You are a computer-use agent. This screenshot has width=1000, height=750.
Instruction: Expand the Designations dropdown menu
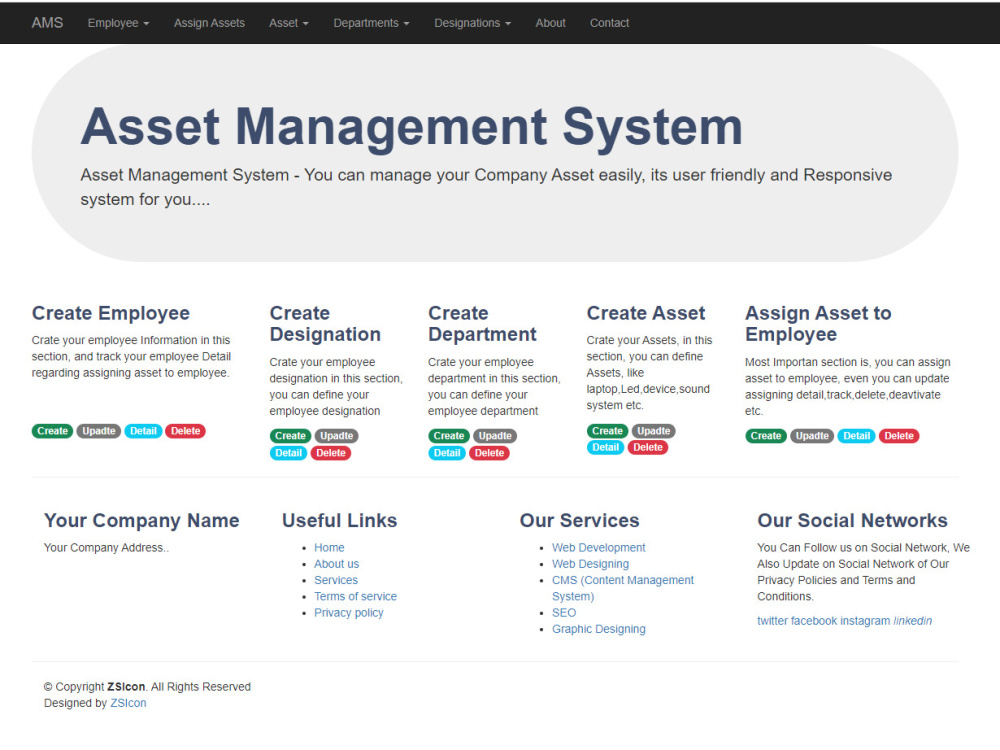[473, 23]
